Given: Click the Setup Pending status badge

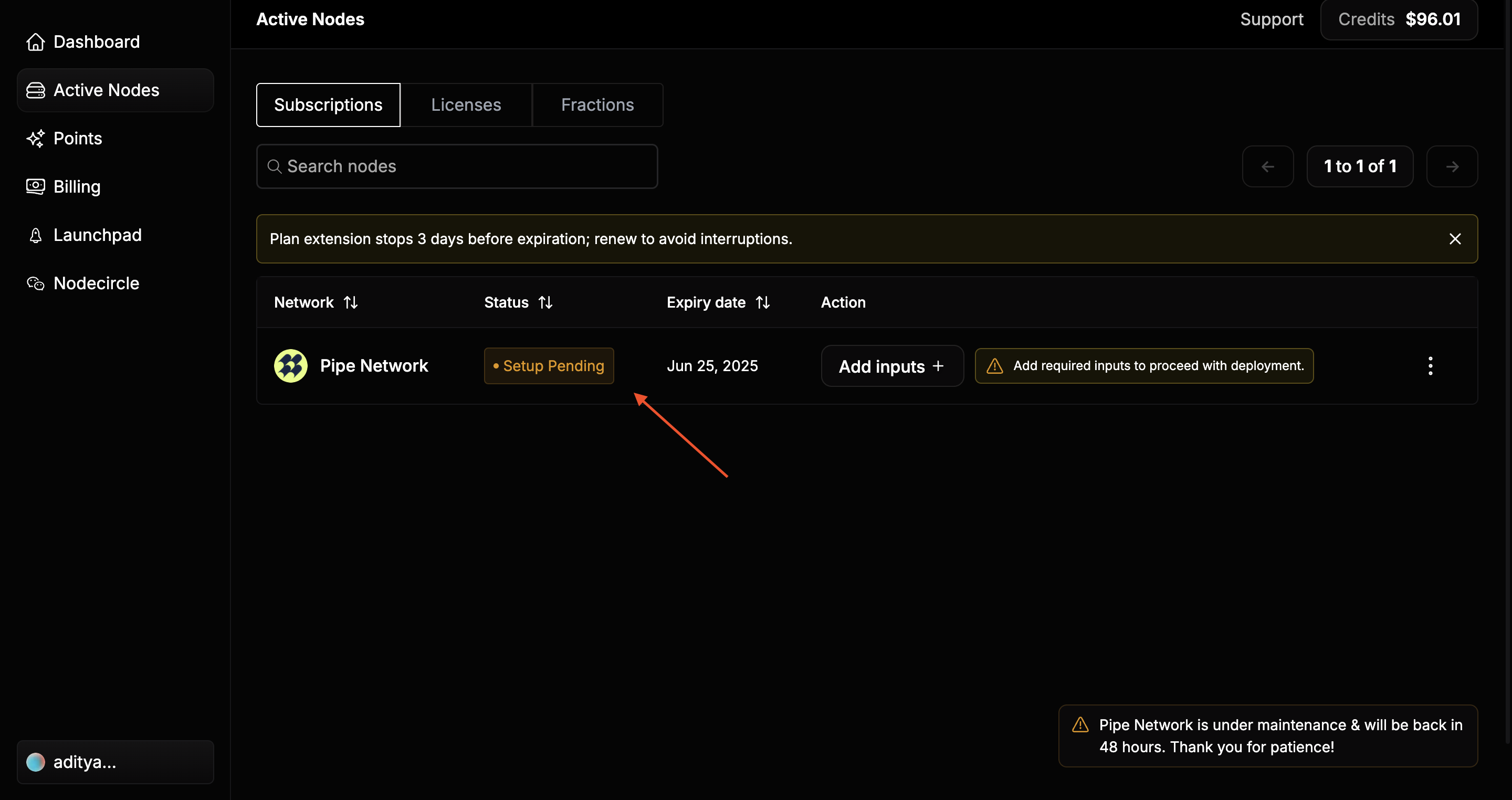Looking at the screenshot, I should [549, 366].
